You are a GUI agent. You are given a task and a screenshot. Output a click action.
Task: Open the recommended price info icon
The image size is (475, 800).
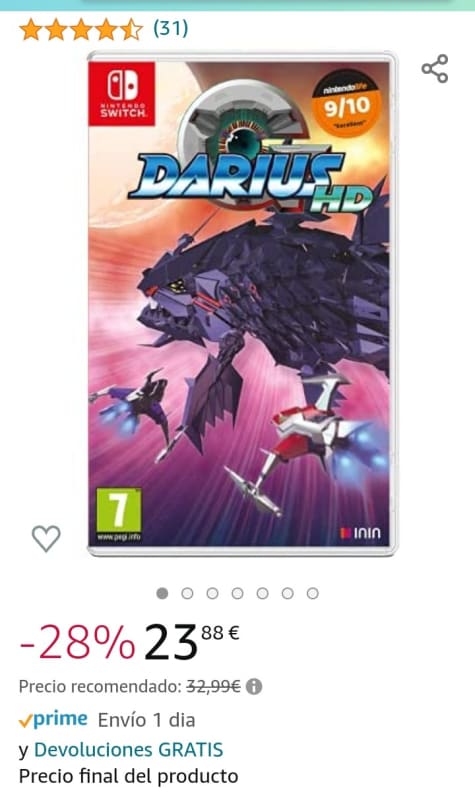point(254,687)
